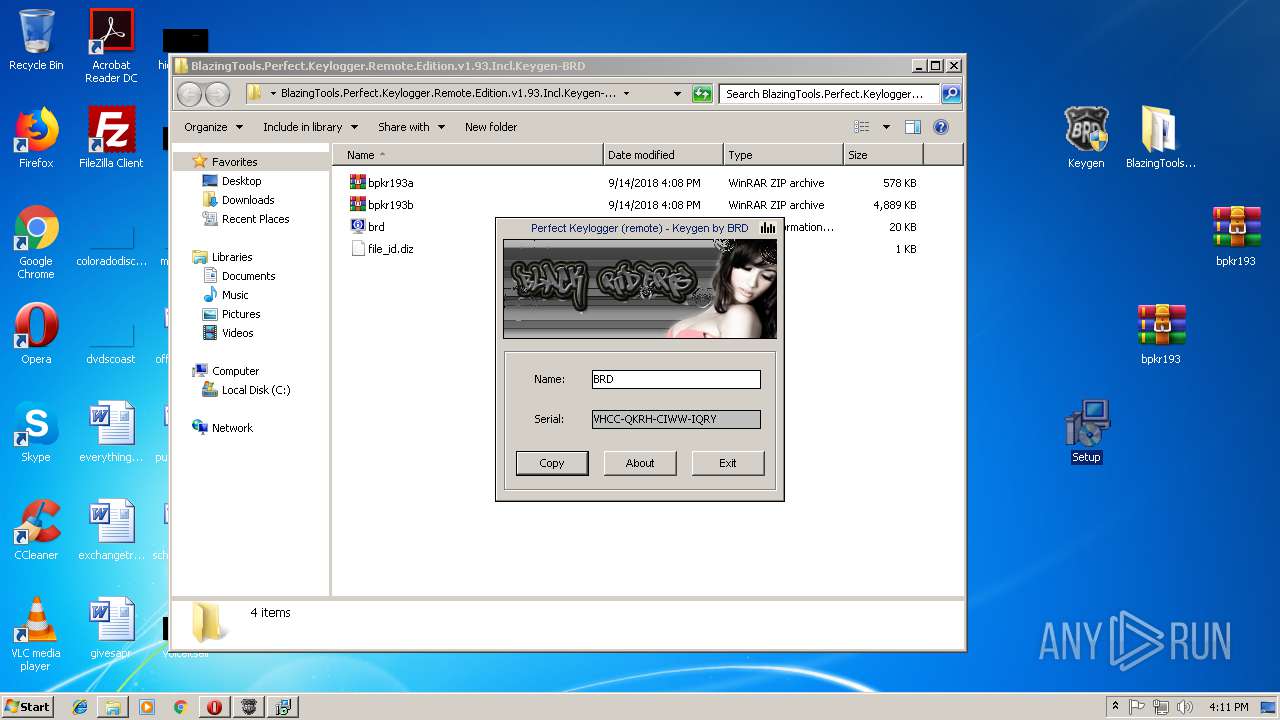Select the Acrobat Reader DC desktop icon

(x=111, y=47)
